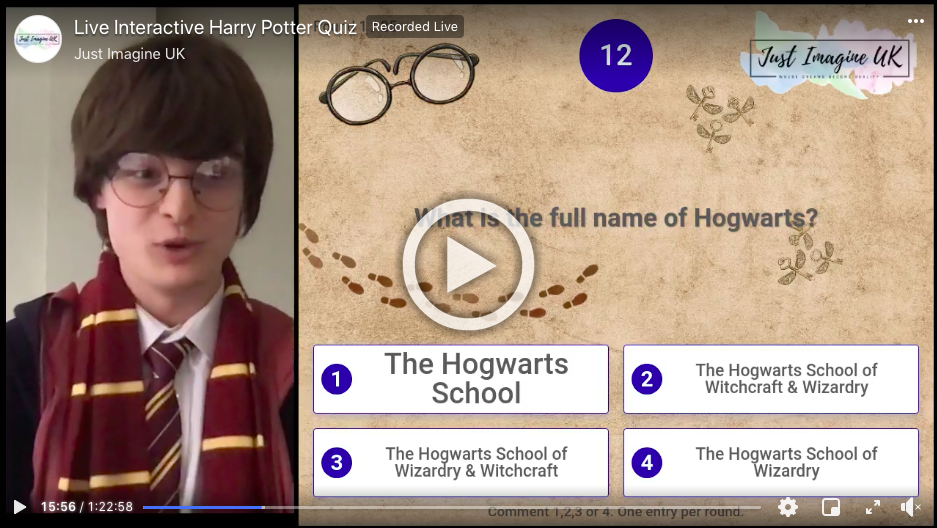The image size is (937, 528).
Task: Choose answer 4 Hogwarts School of Wizardry
Action: tap(771, 463)
